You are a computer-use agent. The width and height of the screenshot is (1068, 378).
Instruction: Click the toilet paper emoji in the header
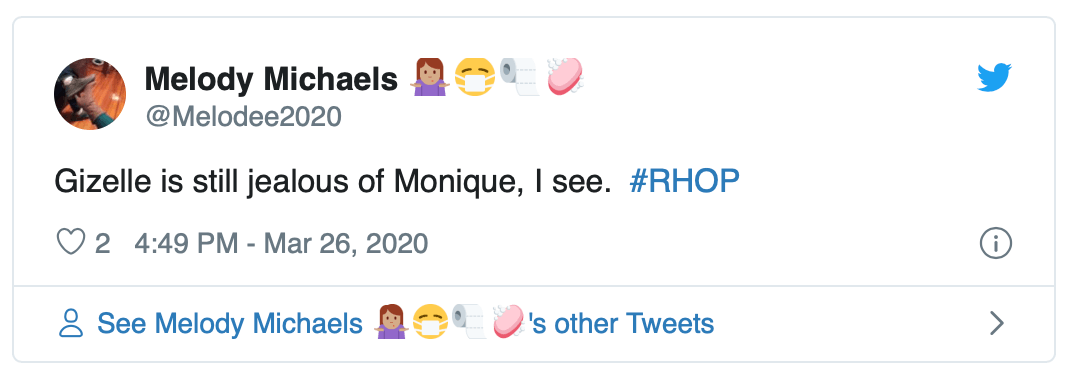518,76
